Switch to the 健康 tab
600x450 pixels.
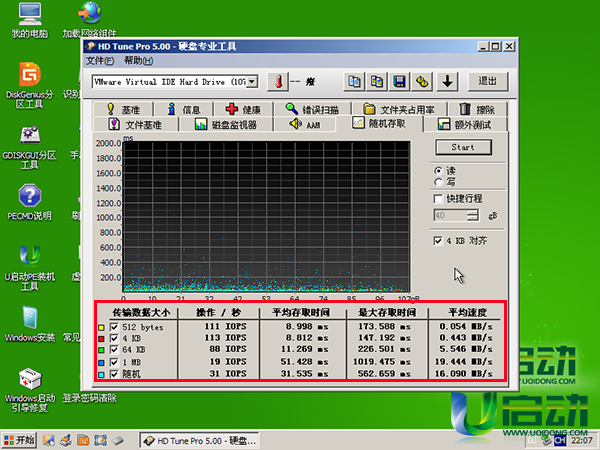pos(243,109)
